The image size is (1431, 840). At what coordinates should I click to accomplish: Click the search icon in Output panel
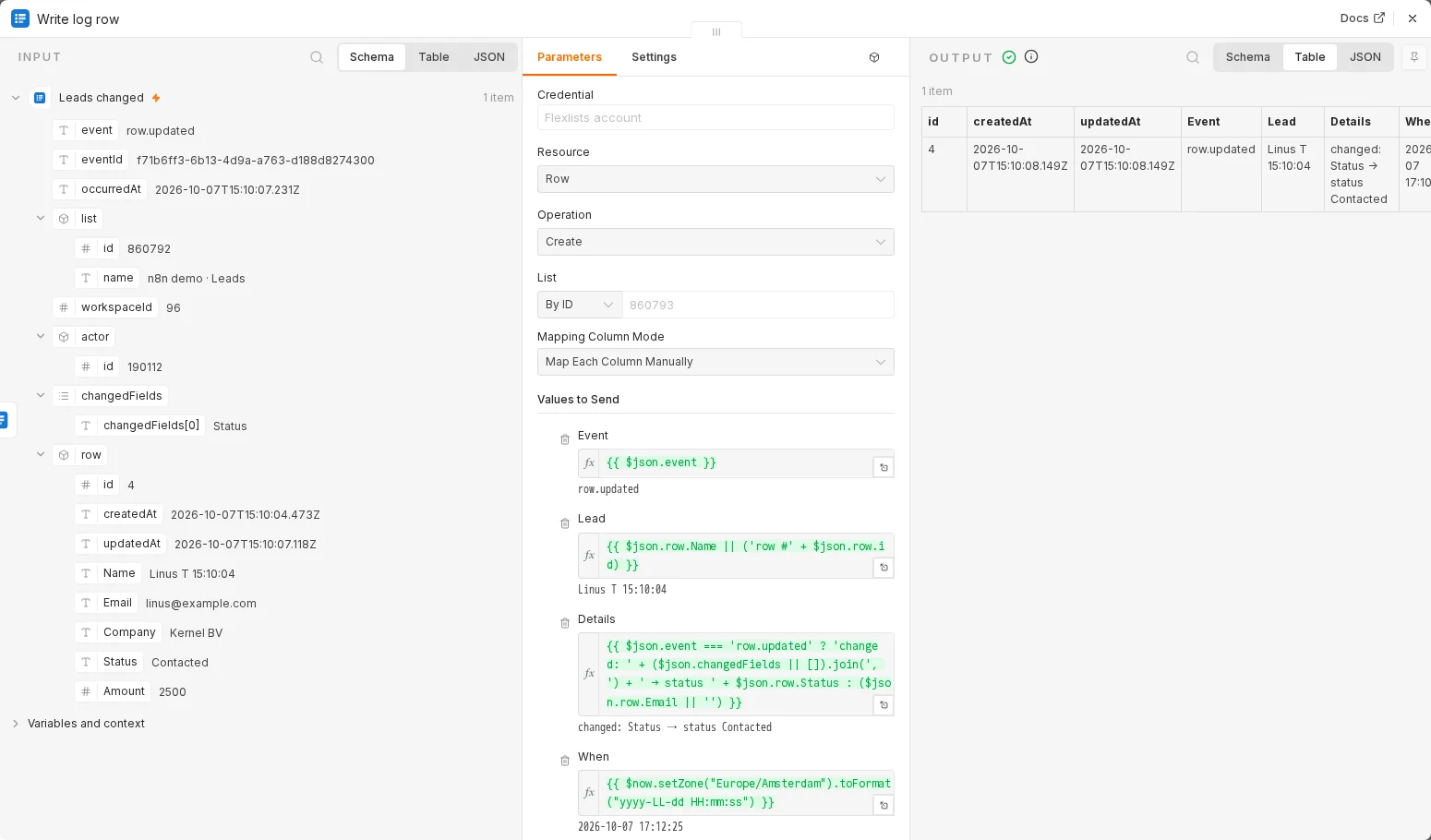coord(1193,57)
